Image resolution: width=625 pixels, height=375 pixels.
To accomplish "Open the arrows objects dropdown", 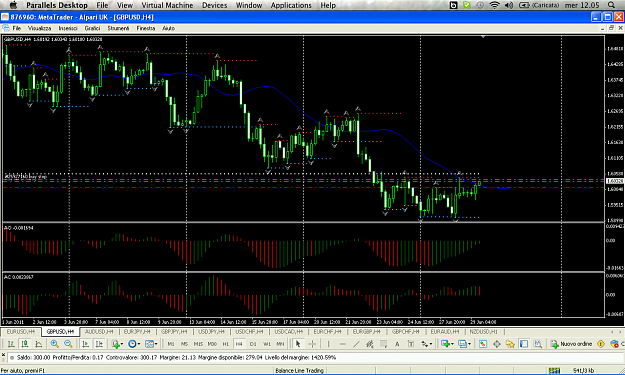I will click(426, 344).
